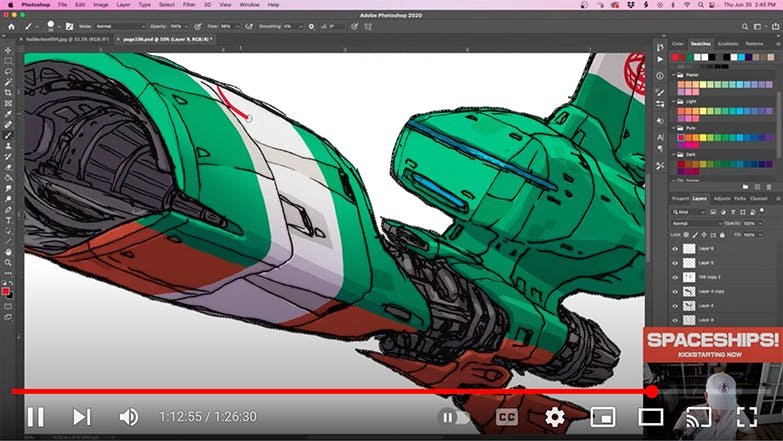Open the brush settings panel icon
783x441 pixels.
[x=69, y=26]
